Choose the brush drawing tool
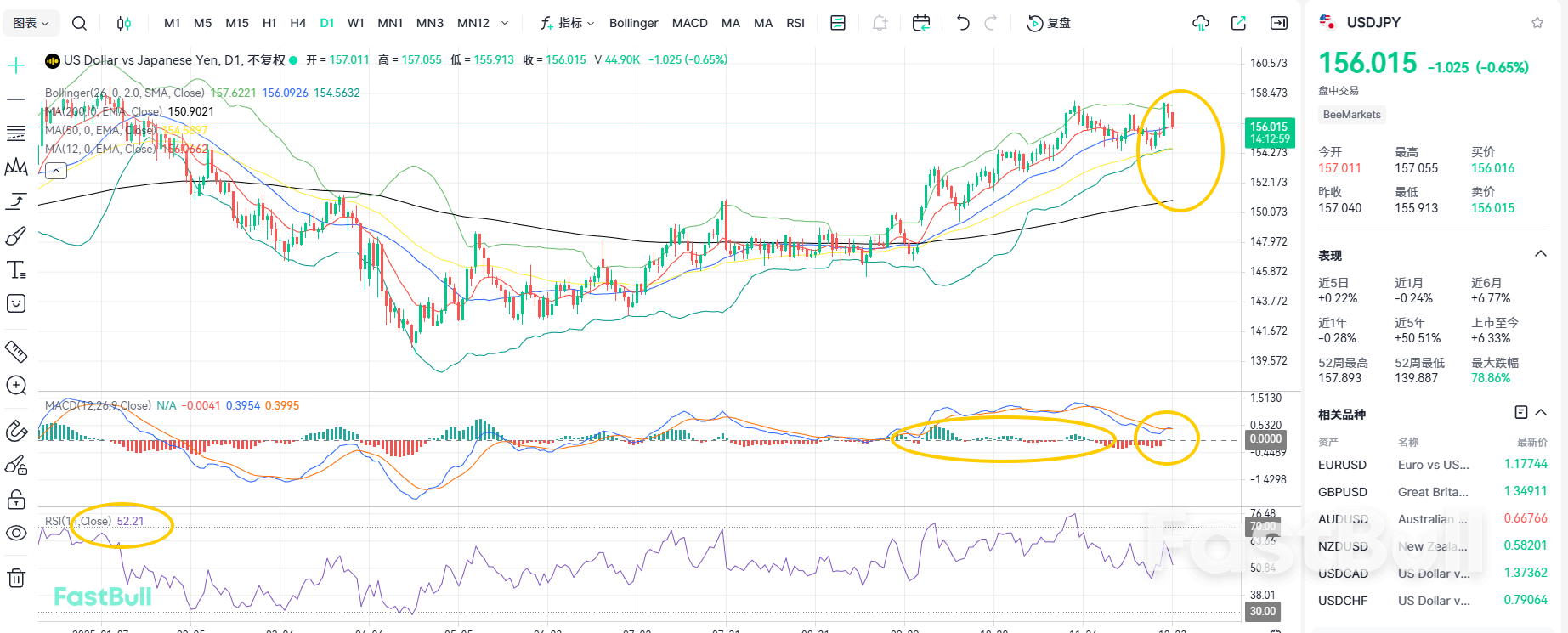This screenshot has height=633, width=1568. 16,235
